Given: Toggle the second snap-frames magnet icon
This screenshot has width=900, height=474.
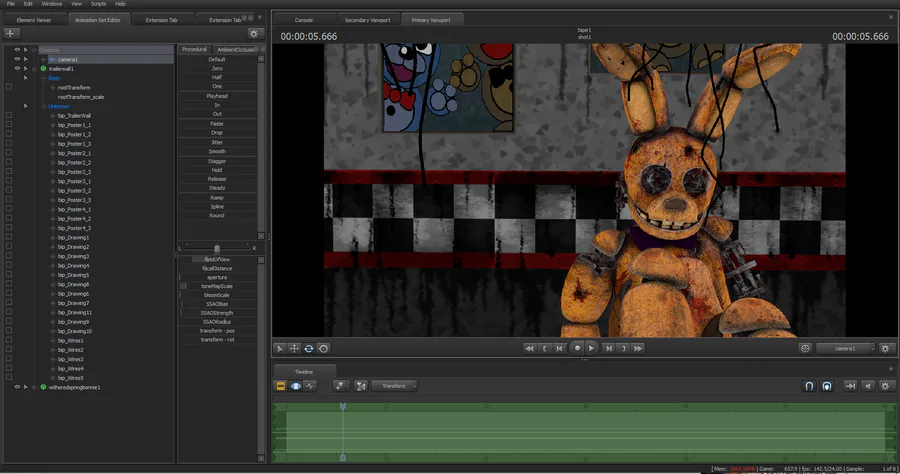Looking at the screenshot, I should tap(827, 386).
